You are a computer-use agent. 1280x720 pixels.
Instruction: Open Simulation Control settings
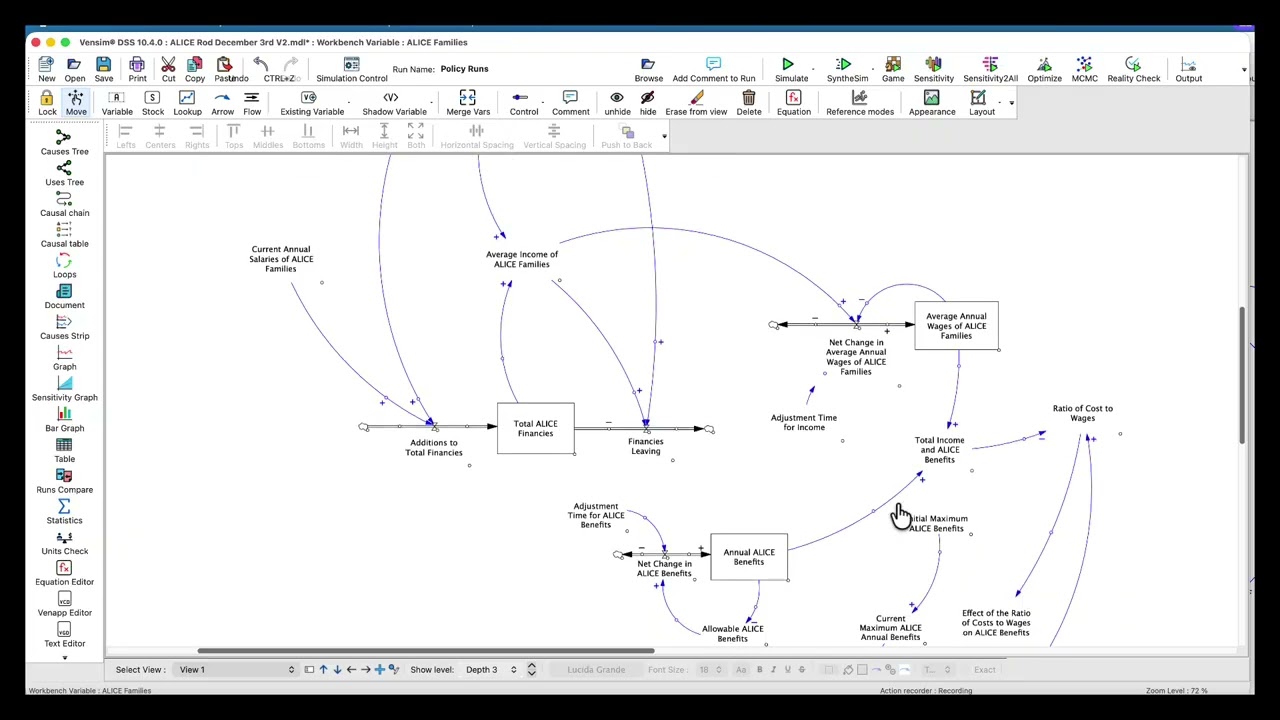[351, 69]
